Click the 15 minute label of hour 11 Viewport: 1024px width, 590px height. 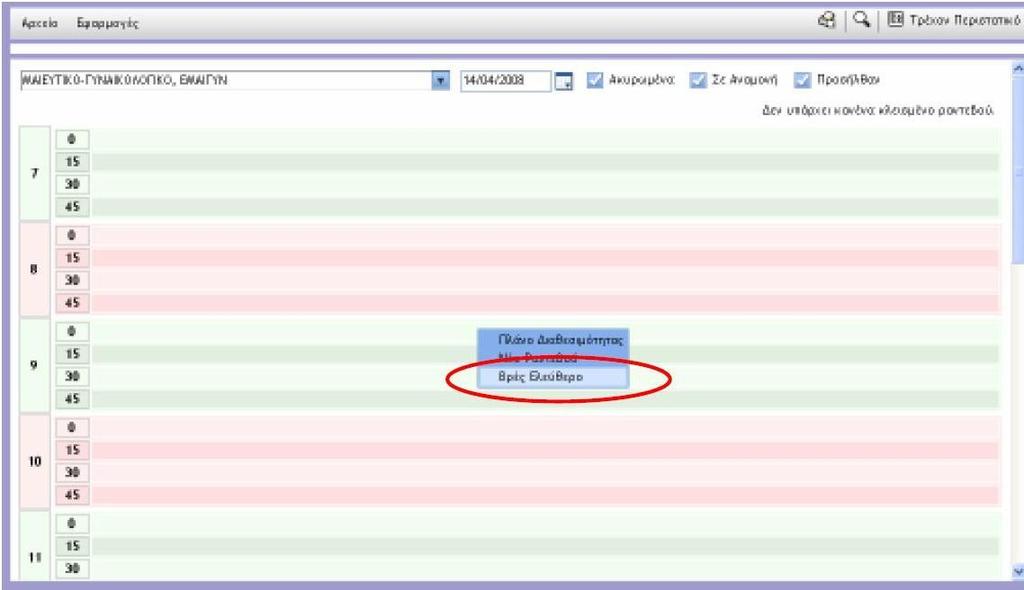point(72,546)
